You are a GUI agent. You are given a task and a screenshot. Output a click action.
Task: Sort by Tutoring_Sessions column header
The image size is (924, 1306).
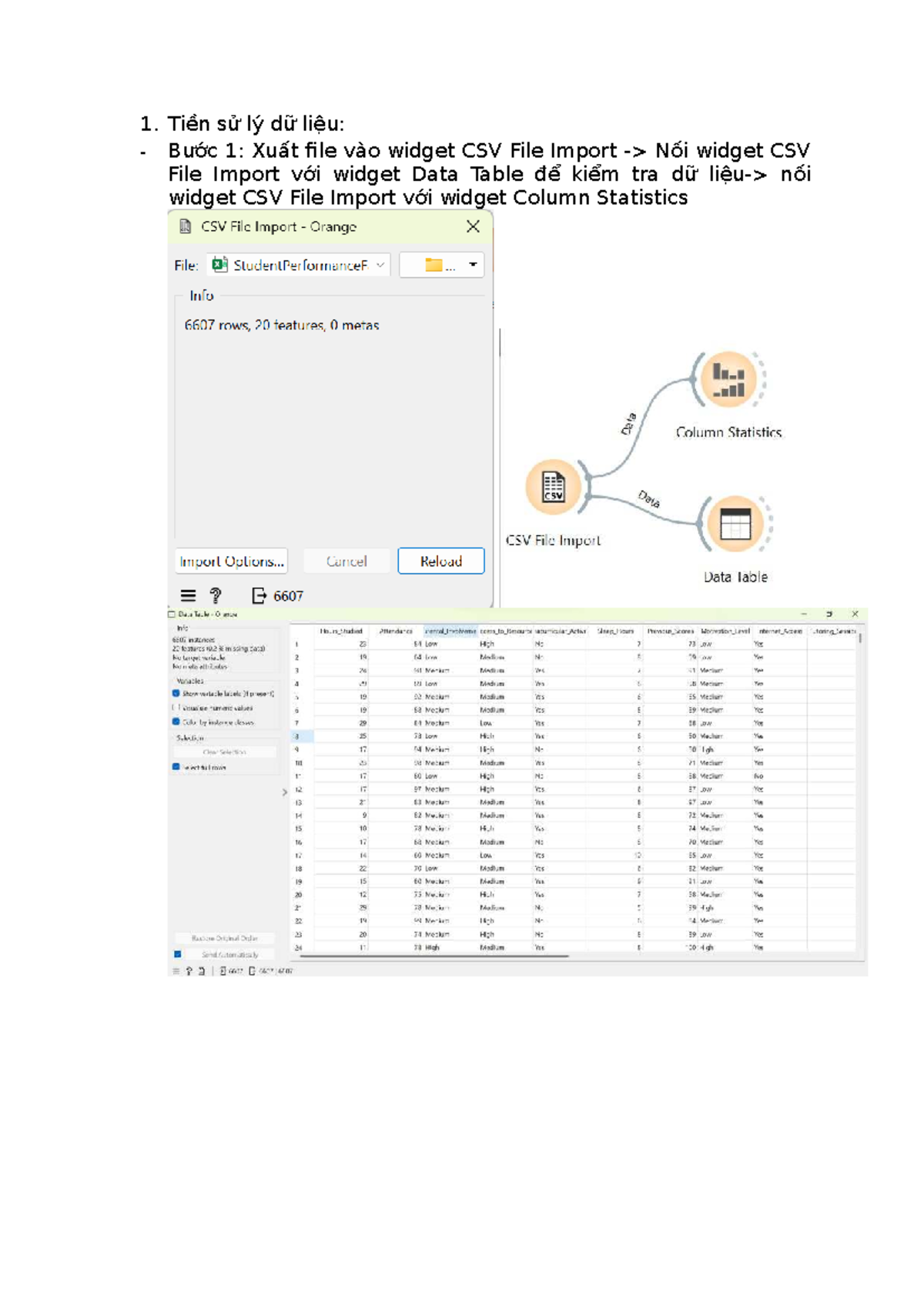(x=833, y=631)
